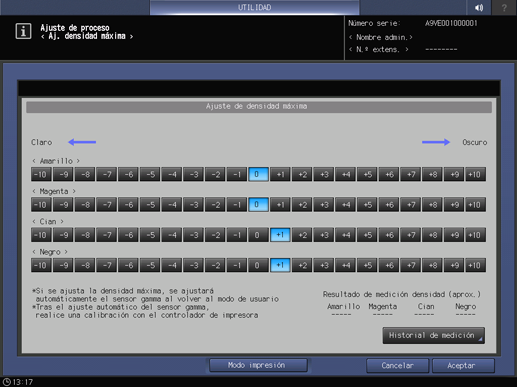Choose Amarillo value -2
The width and height of the screenshot is (517, 387).
click(x=215, y=174)
